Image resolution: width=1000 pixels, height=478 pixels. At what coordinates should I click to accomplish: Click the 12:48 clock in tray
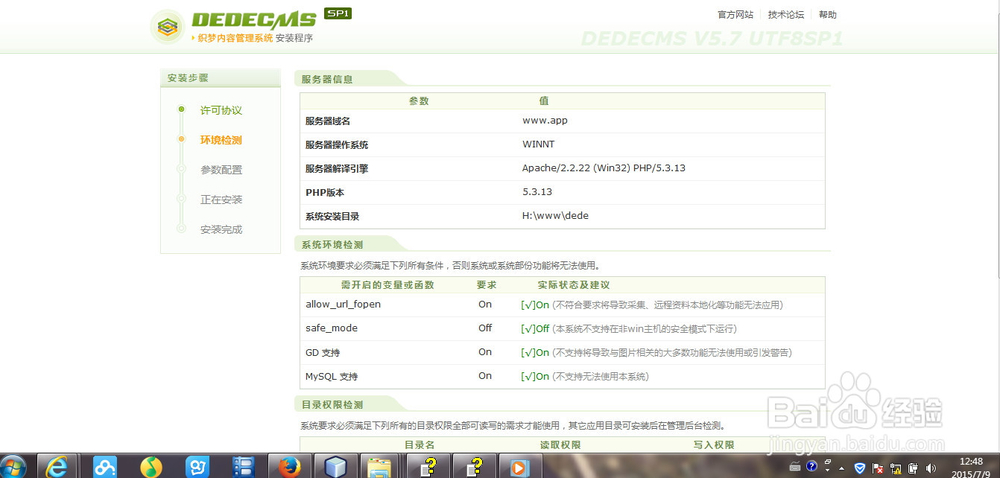pos(970,461)
